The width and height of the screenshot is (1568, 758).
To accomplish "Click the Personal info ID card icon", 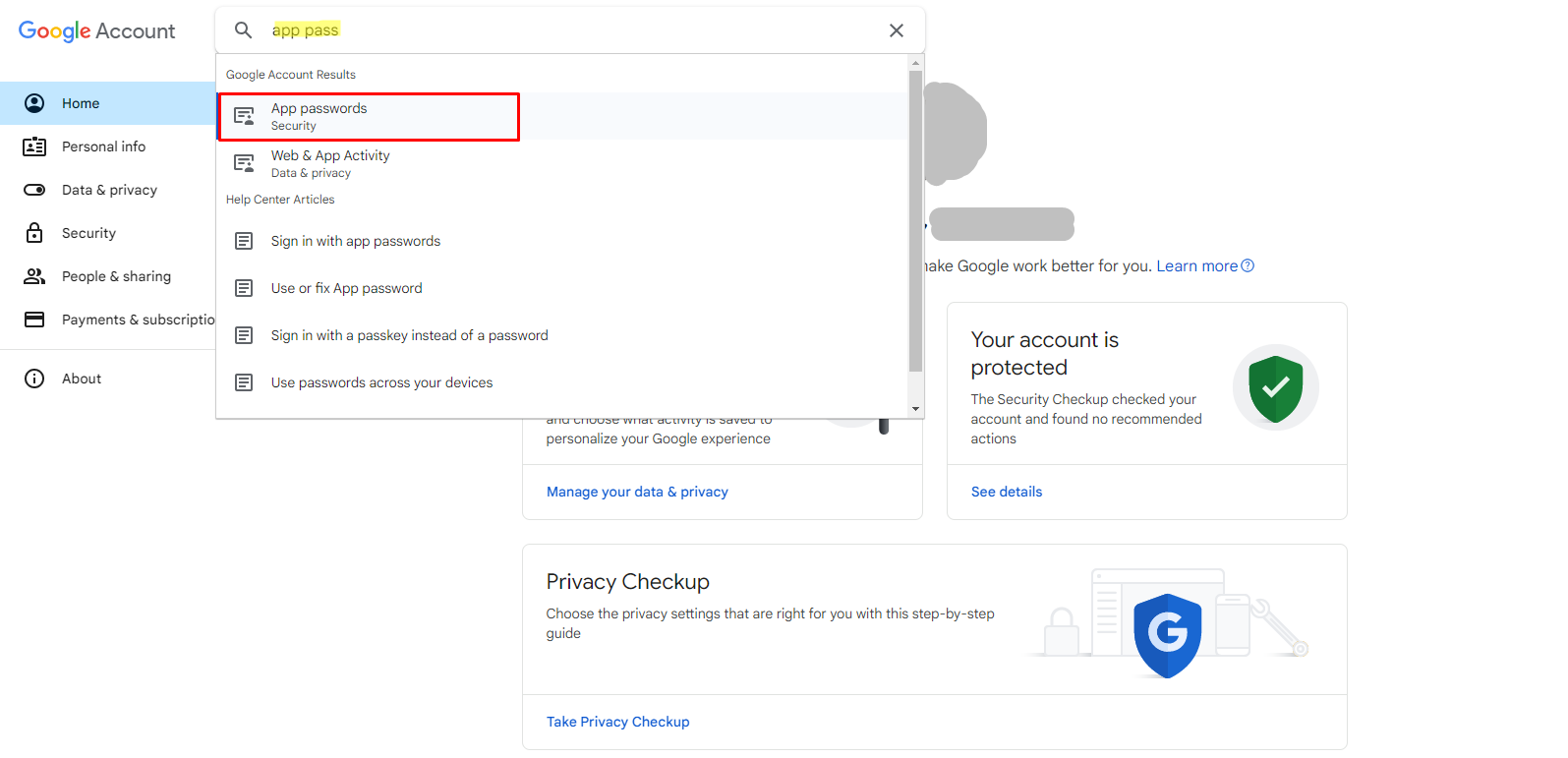I will tap(34, 146).
